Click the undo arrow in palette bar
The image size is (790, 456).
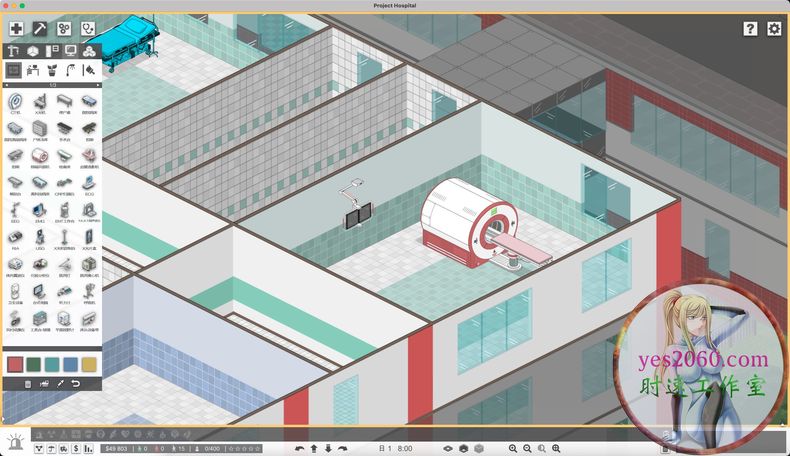(75, 383)
